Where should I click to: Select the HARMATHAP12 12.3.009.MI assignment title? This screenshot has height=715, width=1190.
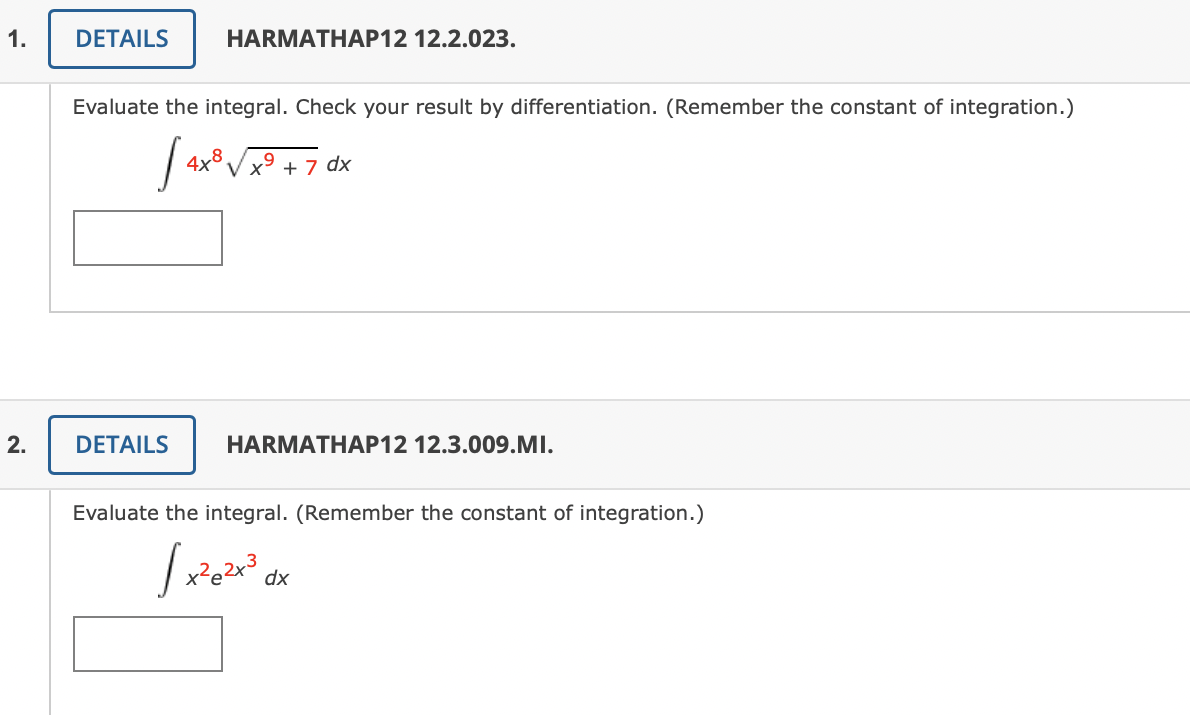click(389, 445)
